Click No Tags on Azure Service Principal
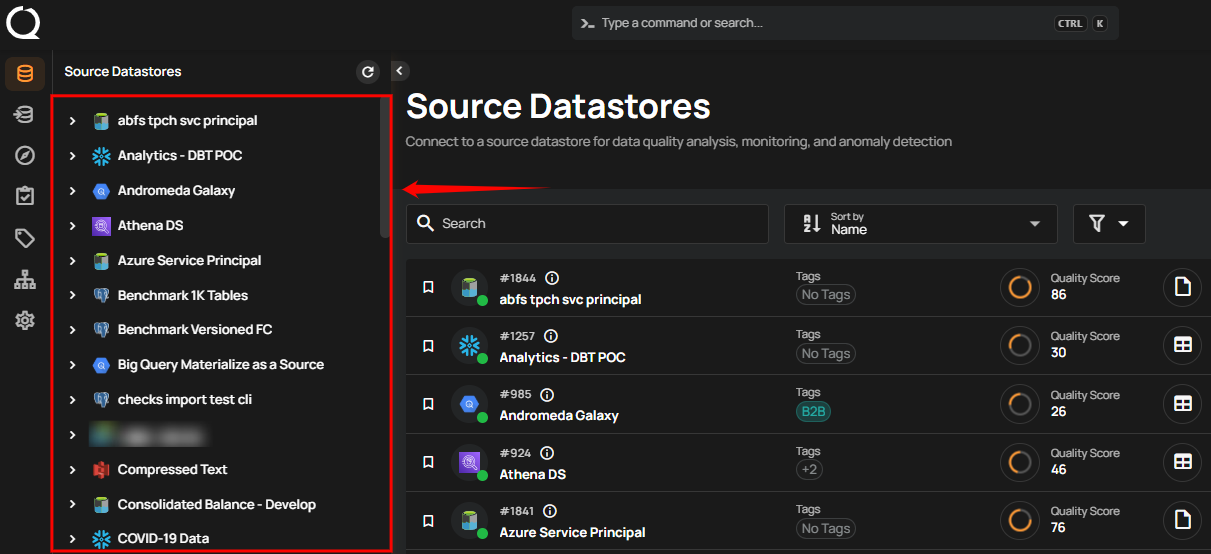Screen dimensions: 1211x554 (825, 528)
